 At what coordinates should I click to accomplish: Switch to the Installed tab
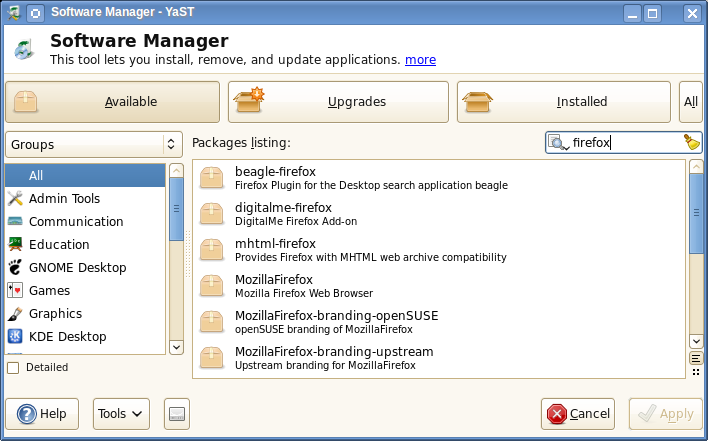click(x=563, y=101)
